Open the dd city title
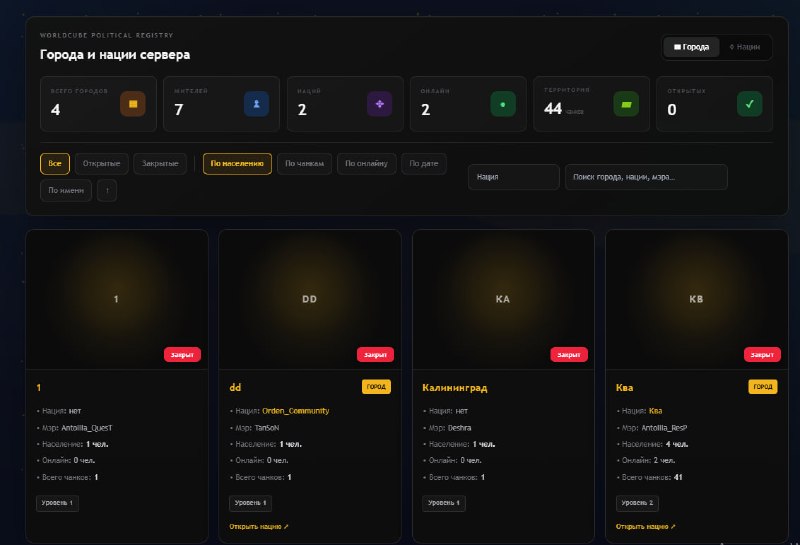The width and height of the screenshot is (800, 545). pos(235,388)
